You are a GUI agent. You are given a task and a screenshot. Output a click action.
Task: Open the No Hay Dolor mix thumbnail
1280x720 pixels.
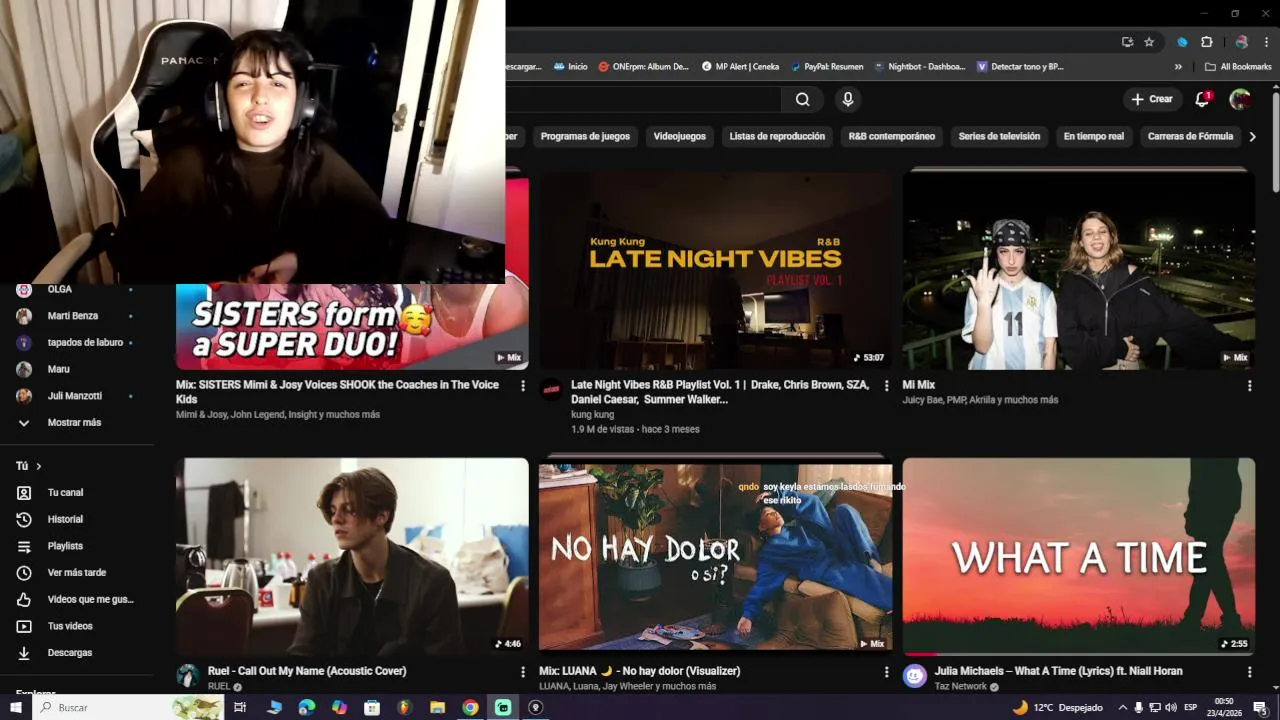[x=715, y=556]
